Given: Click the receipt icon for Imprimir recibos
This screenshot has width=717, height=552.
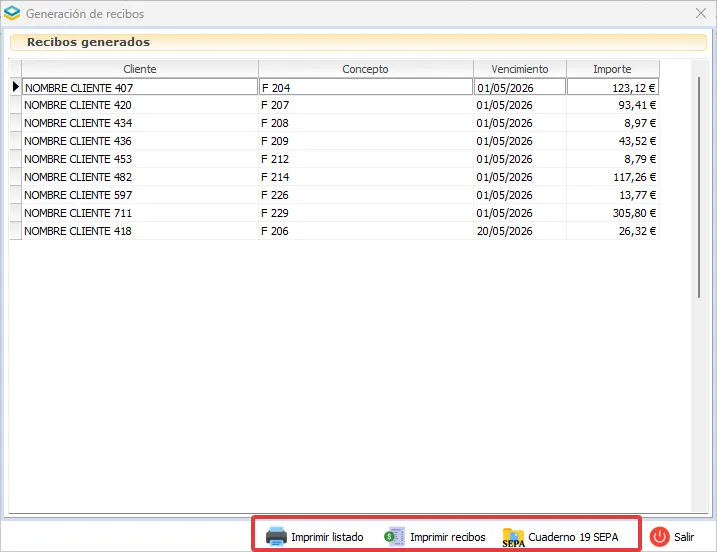Looking at the screenshot, I should (x=395, y=536).
